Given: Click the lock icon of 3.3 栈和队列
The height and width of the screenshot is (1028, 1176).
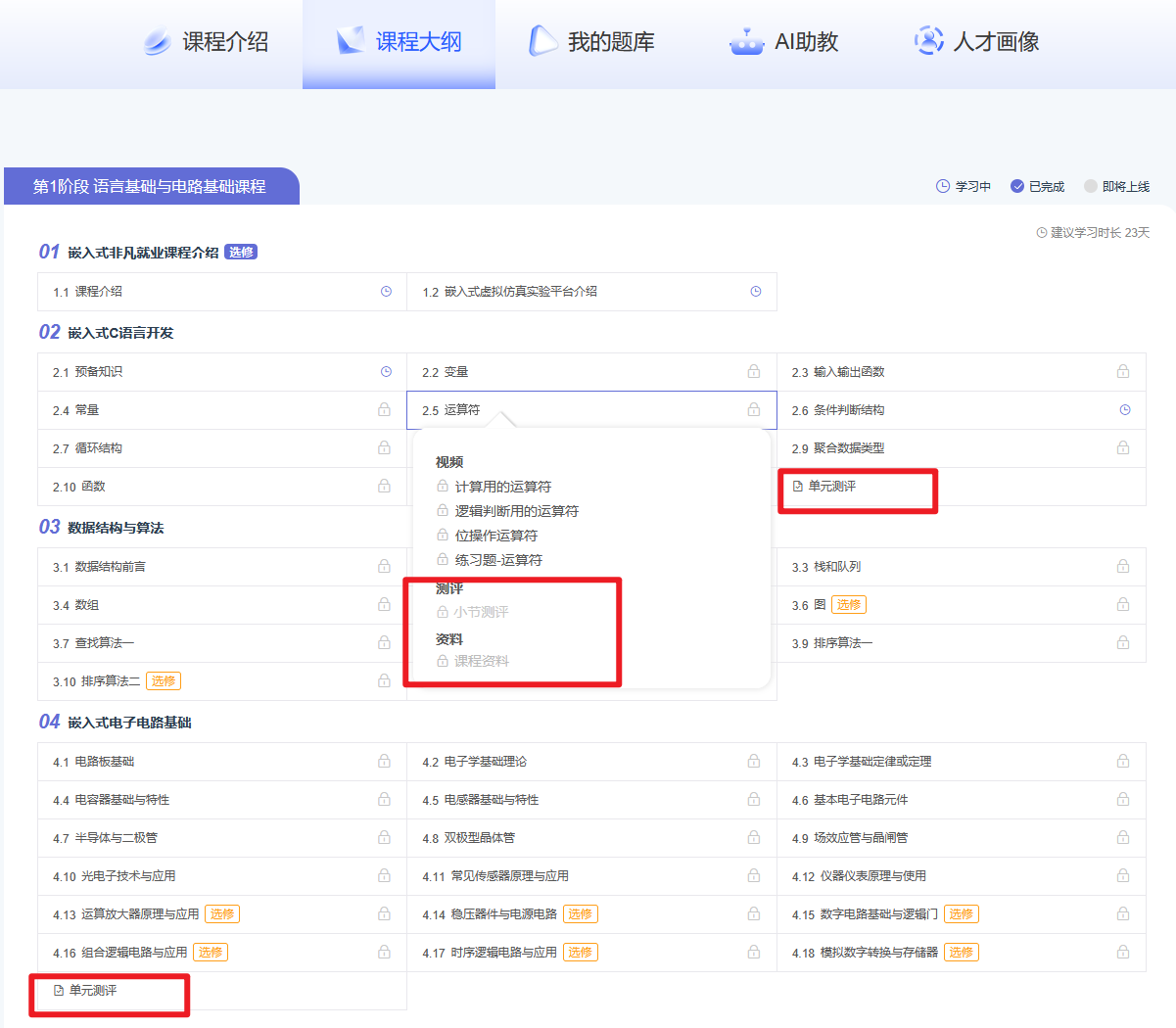Looking at the screenshot, I should click(1123, 566).
